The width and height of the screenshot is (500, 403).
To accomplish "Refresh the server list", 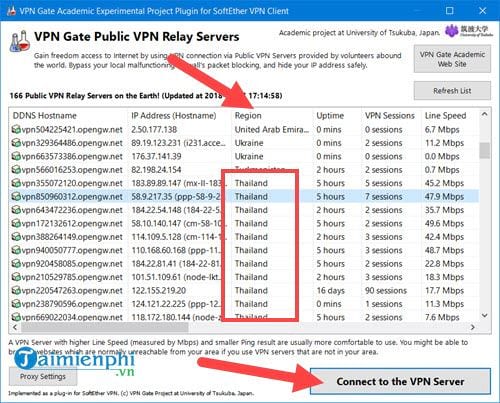I will [452, 90].
